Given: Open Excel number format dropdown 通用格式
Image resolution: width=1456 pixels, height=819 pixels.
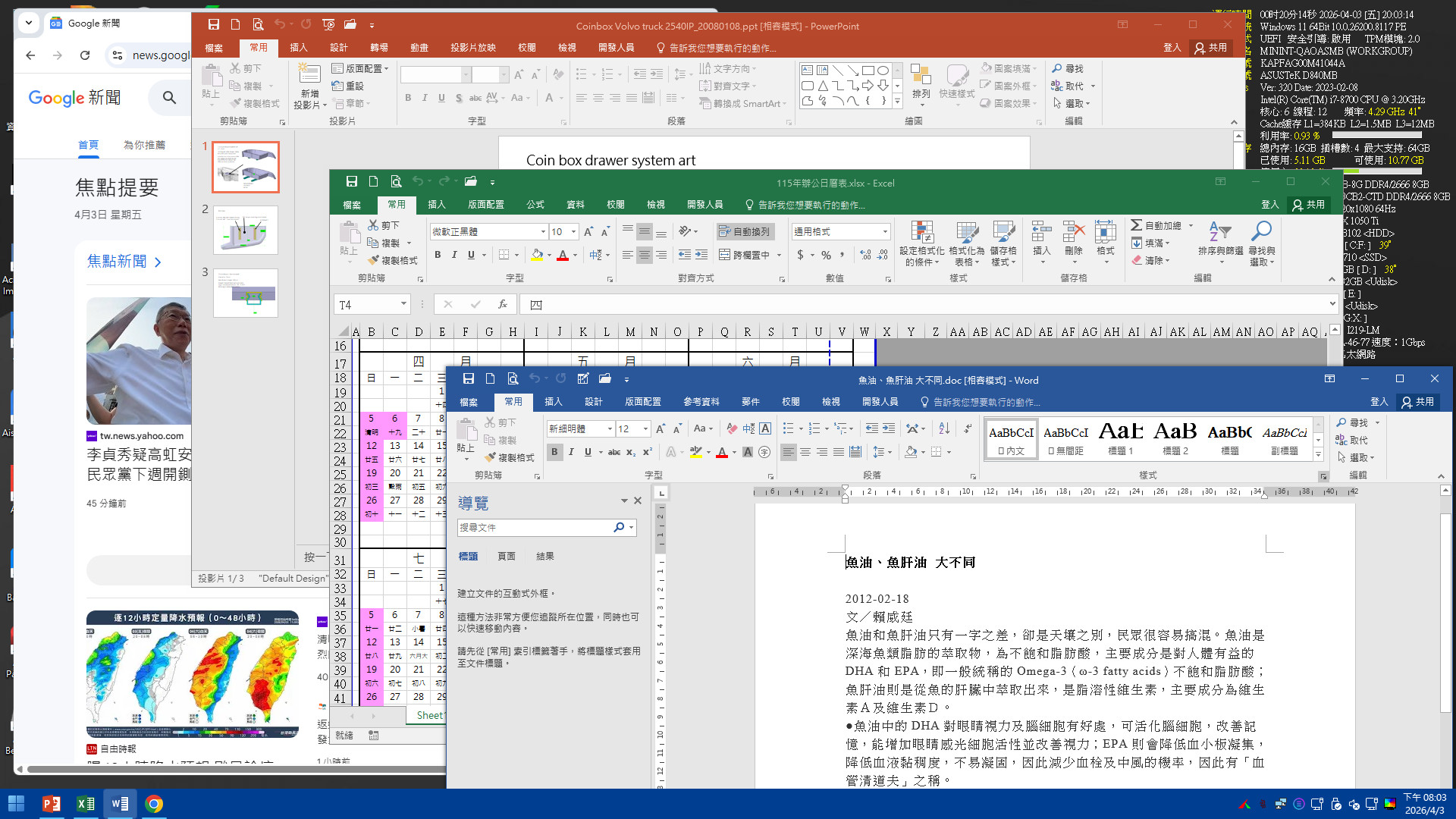Looking at the screenshot, I should 884,232.
